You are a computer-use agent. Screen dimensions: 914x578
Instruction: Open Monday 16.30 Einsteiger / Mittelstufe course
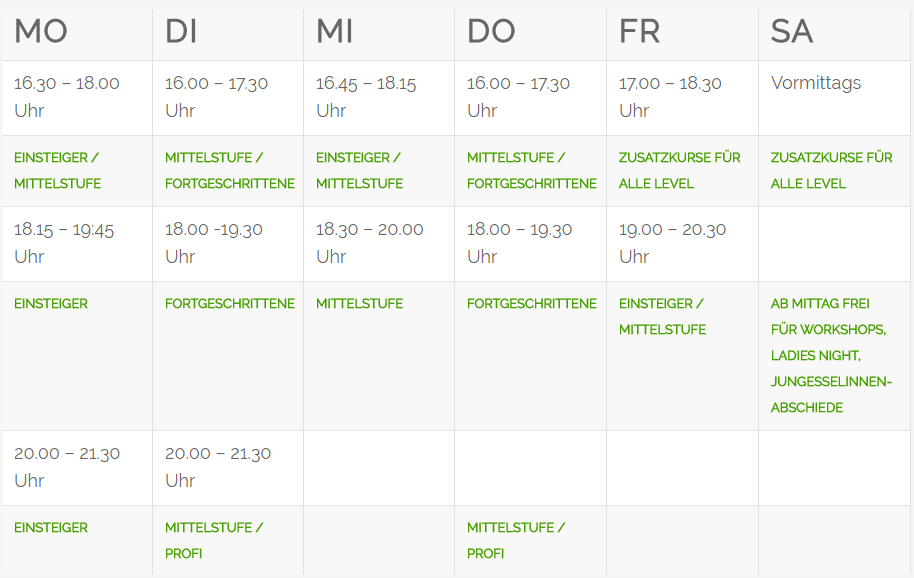pos(57,170)
